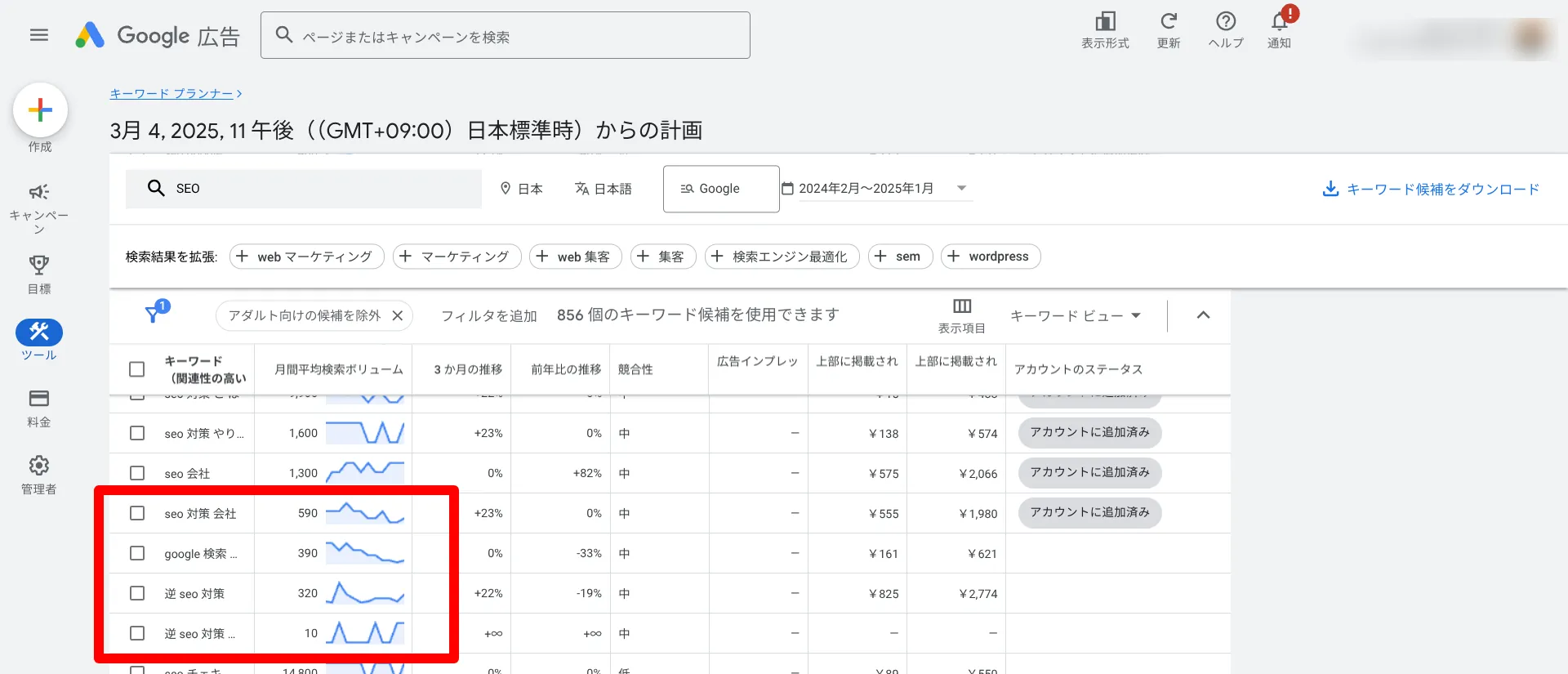Click the 作成 plus button
Viewport: 1568px width, 674px height.
pos(40,110)
